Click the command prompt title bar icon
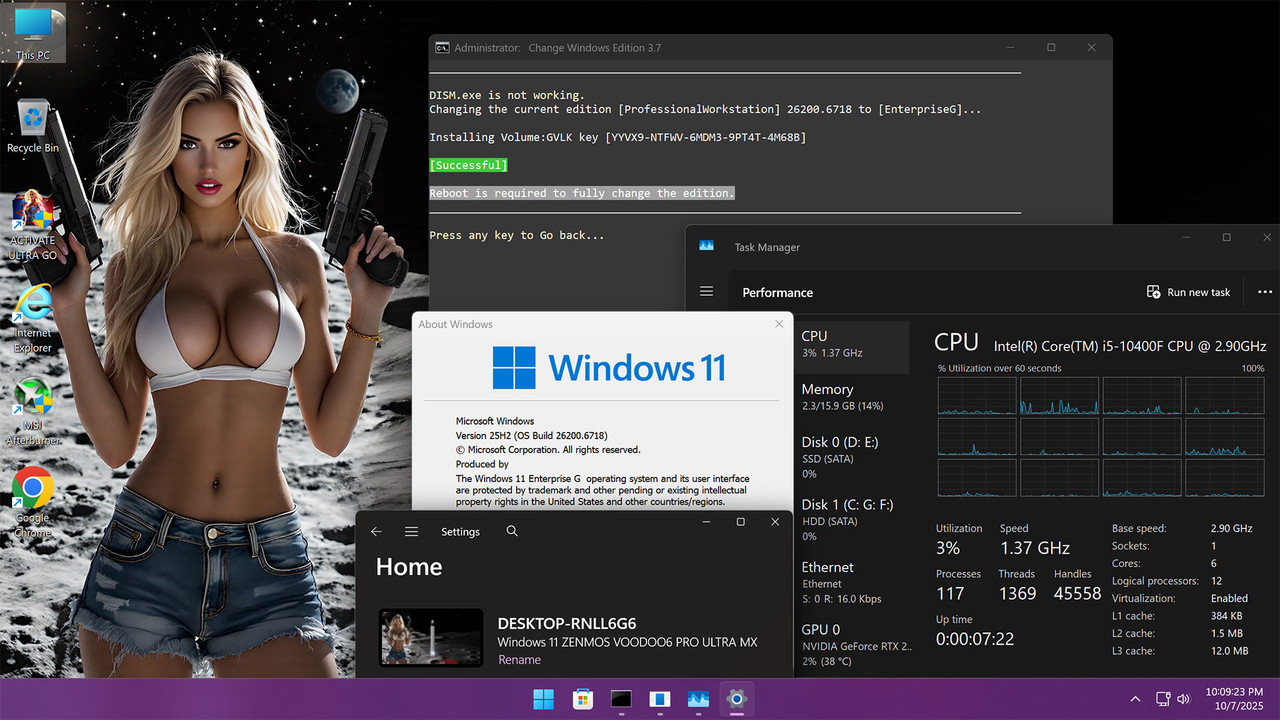The image size is (1280, 720). 442,47
